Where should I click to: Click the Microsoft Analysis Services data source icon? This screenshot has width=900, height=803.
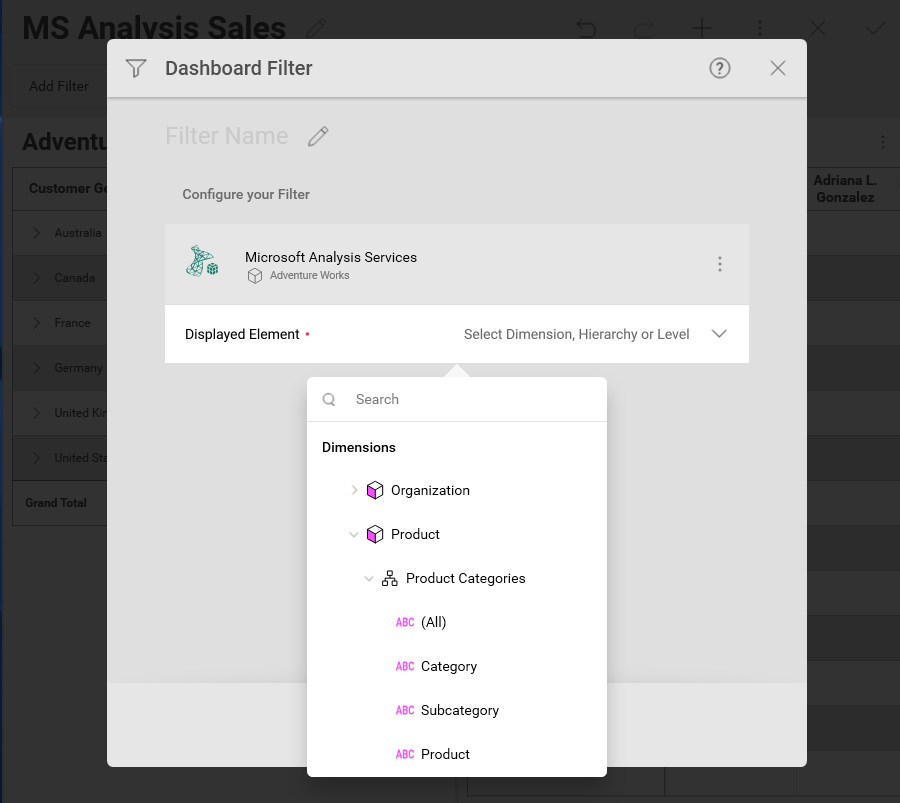coord(202,262)
